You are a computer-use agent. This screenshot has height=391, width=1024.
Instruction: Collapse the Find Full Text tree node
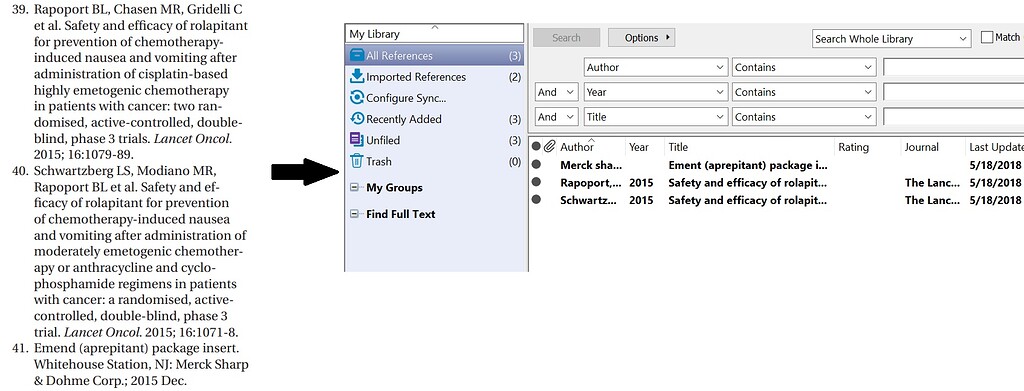pos(355,213)
